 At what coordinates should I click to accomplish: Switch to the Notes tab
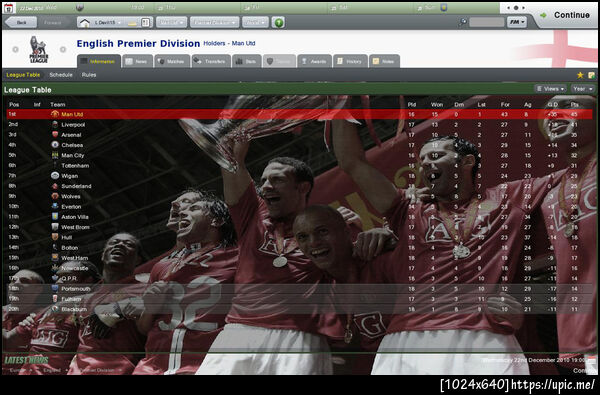click(384, 61)
